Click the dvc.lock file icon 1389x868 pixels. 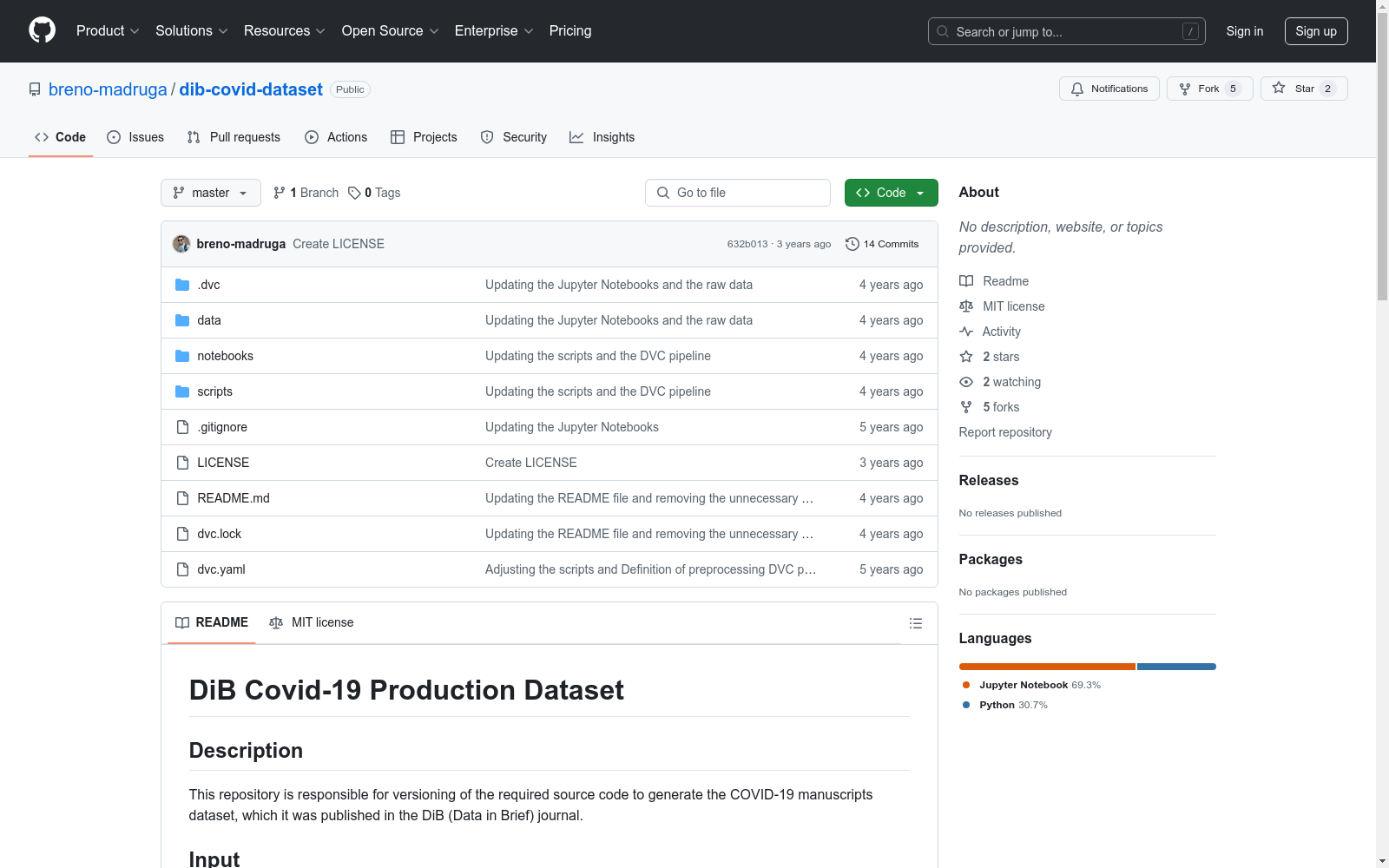click(x=182, y=534)
